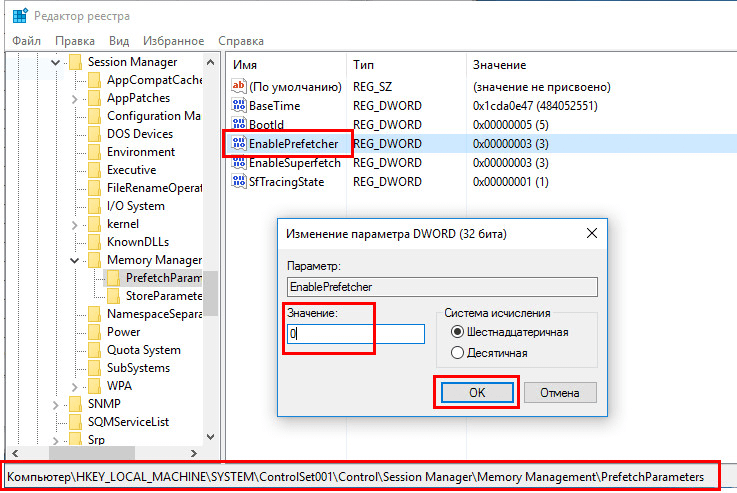737x493 pixels.
Task: Click the Executive folder icon
Action: tap(94, 170)
